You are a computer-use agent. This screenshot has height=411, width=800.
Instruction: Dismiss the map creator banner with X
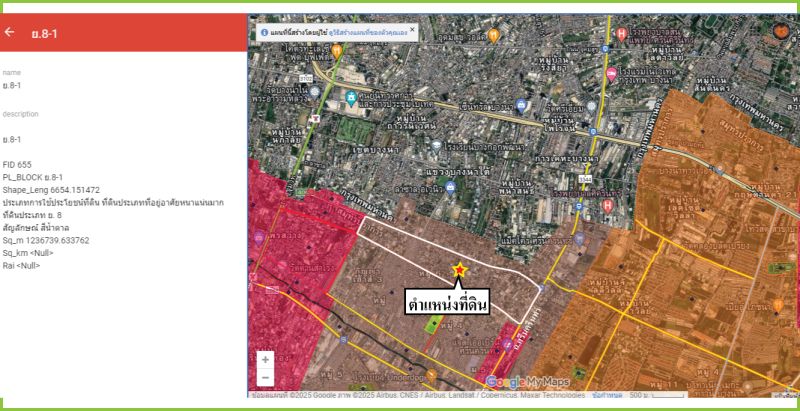(412, 30)
